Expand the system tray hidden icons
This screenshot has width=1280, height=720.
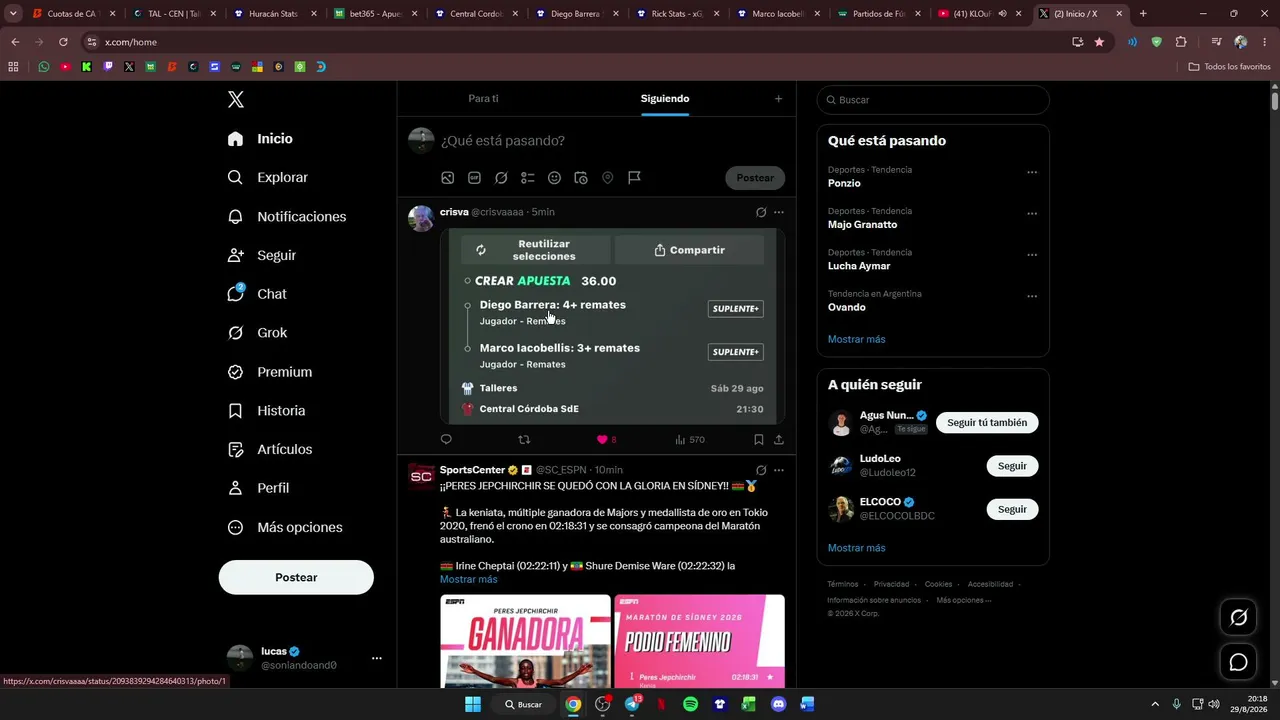click(x=1155, y=704)
